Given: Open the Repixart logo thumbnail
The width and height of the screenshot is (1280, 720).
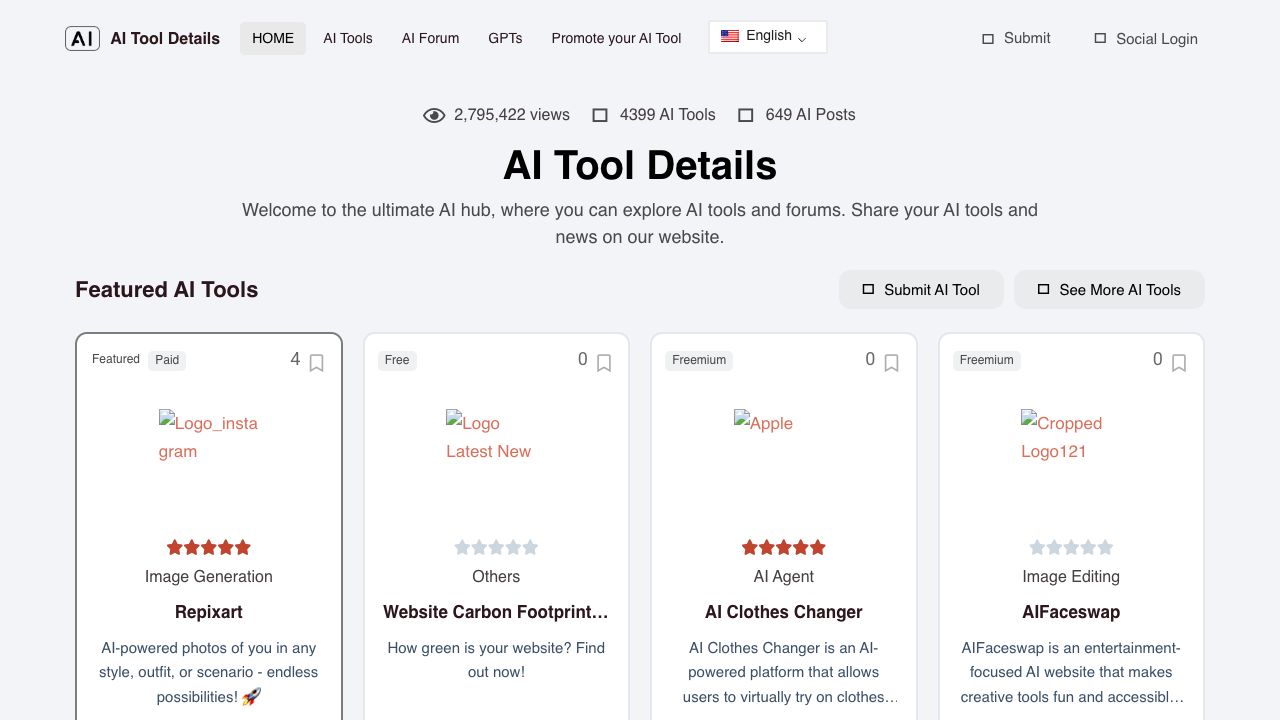Looking at the screenshot, I should tap(208, 437).
